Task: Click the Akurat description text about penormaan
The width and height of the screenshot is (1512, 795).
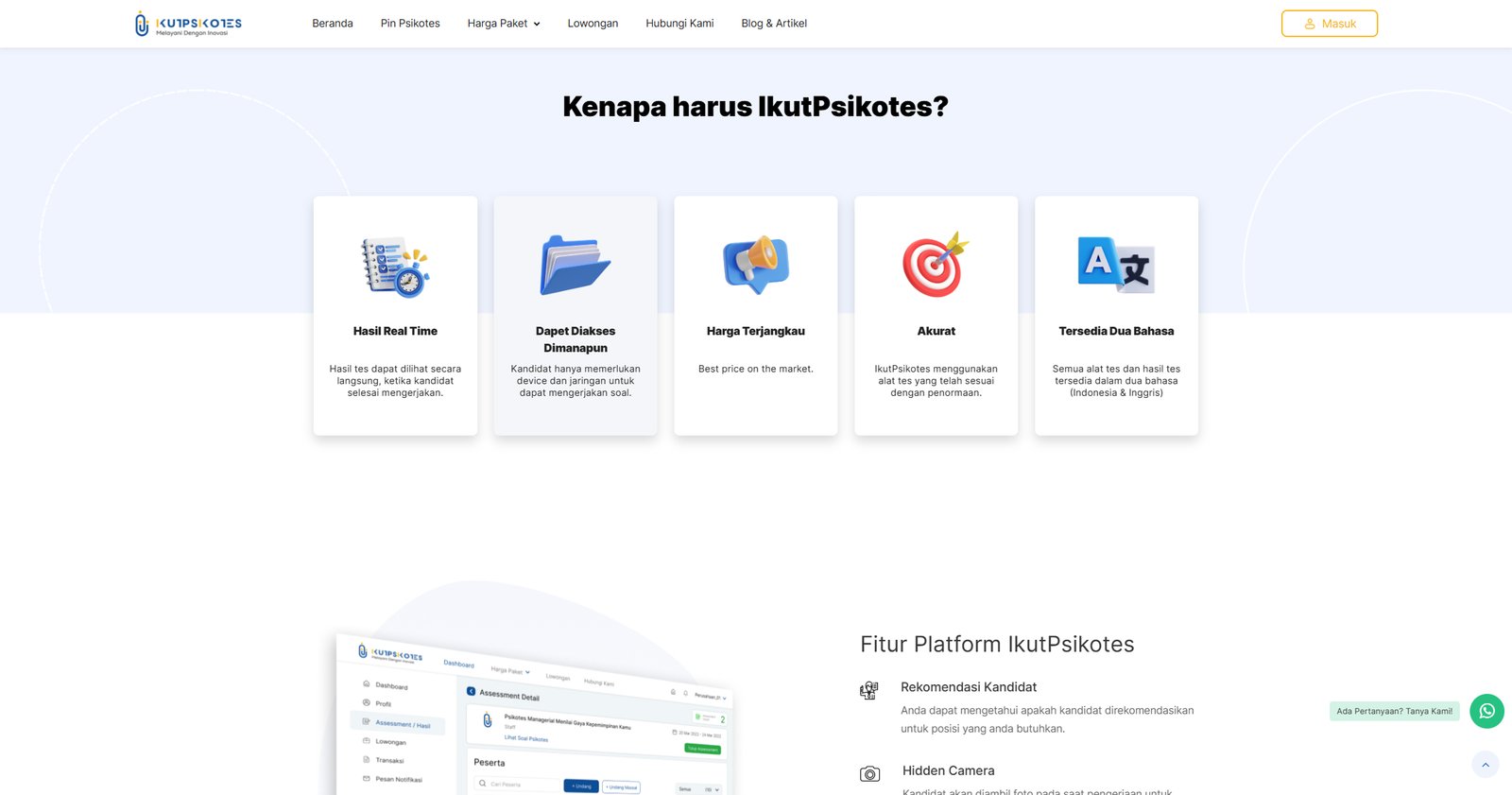Action: 936,381
